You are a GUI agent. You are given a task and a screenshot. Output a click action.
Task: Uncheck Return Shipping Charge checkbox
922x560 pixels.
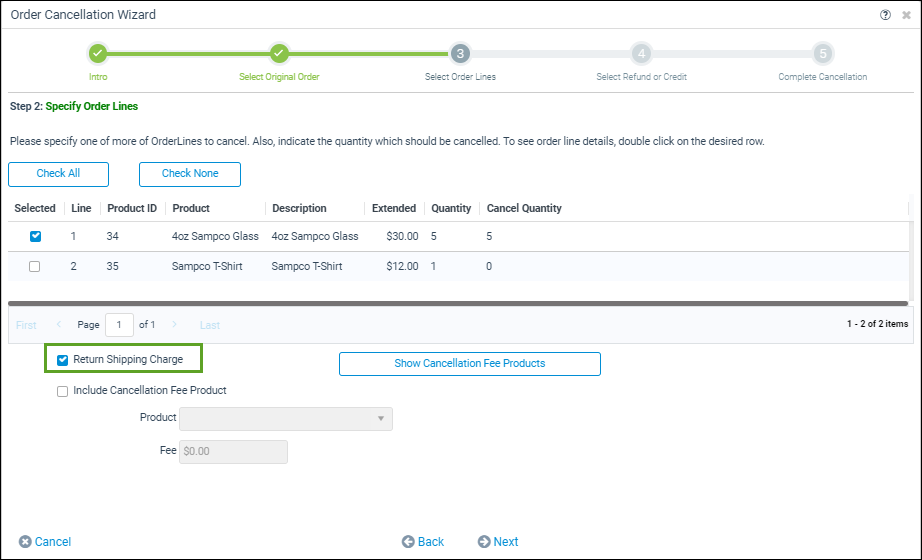pos(62,360)
